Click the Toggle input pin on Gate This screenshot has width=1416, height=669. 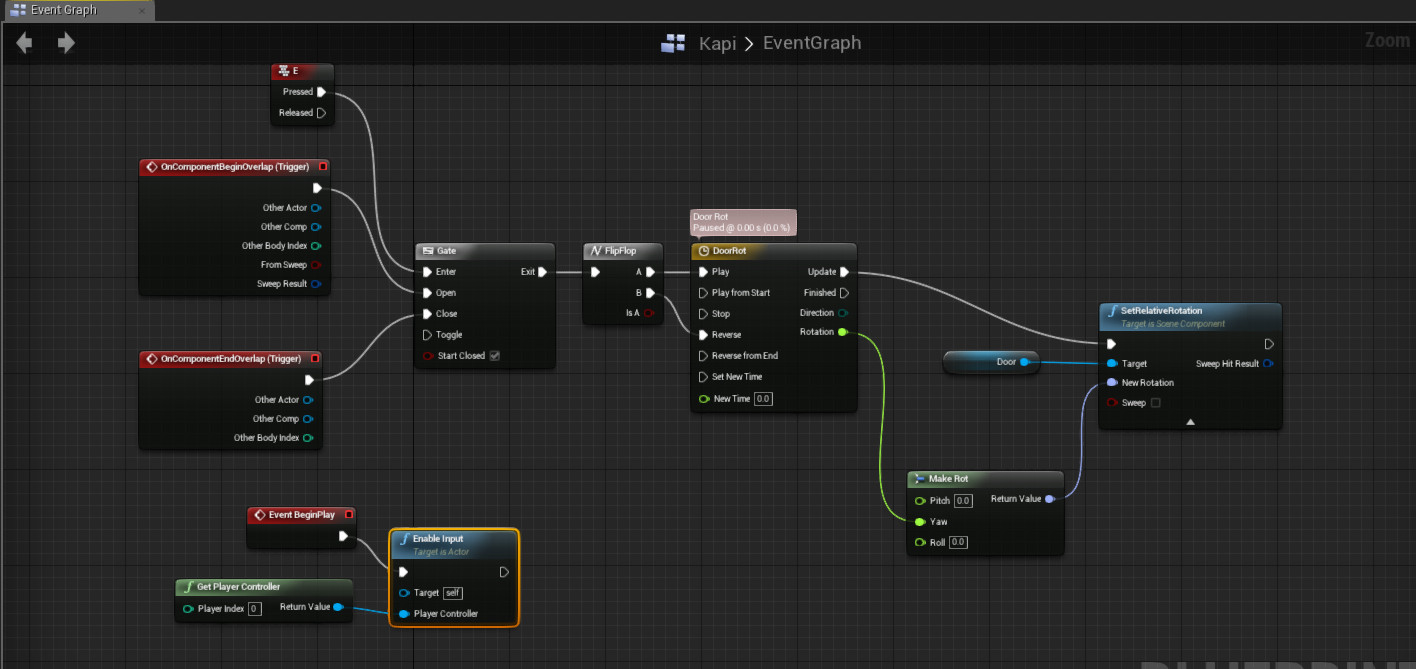(x=428, y=335)
